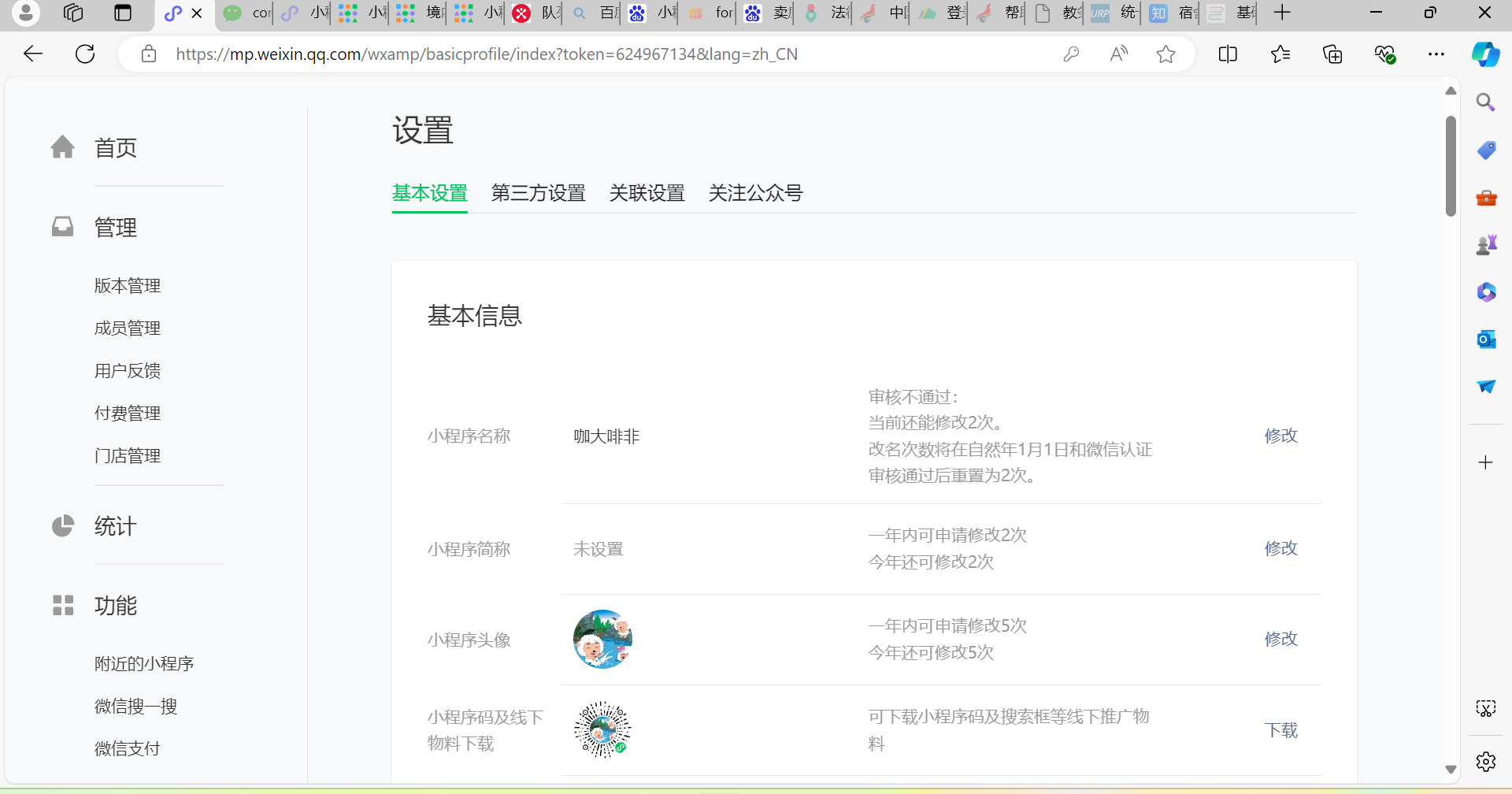
Task: Open the browser profile avatar
Action: click(x=26, y=13)
